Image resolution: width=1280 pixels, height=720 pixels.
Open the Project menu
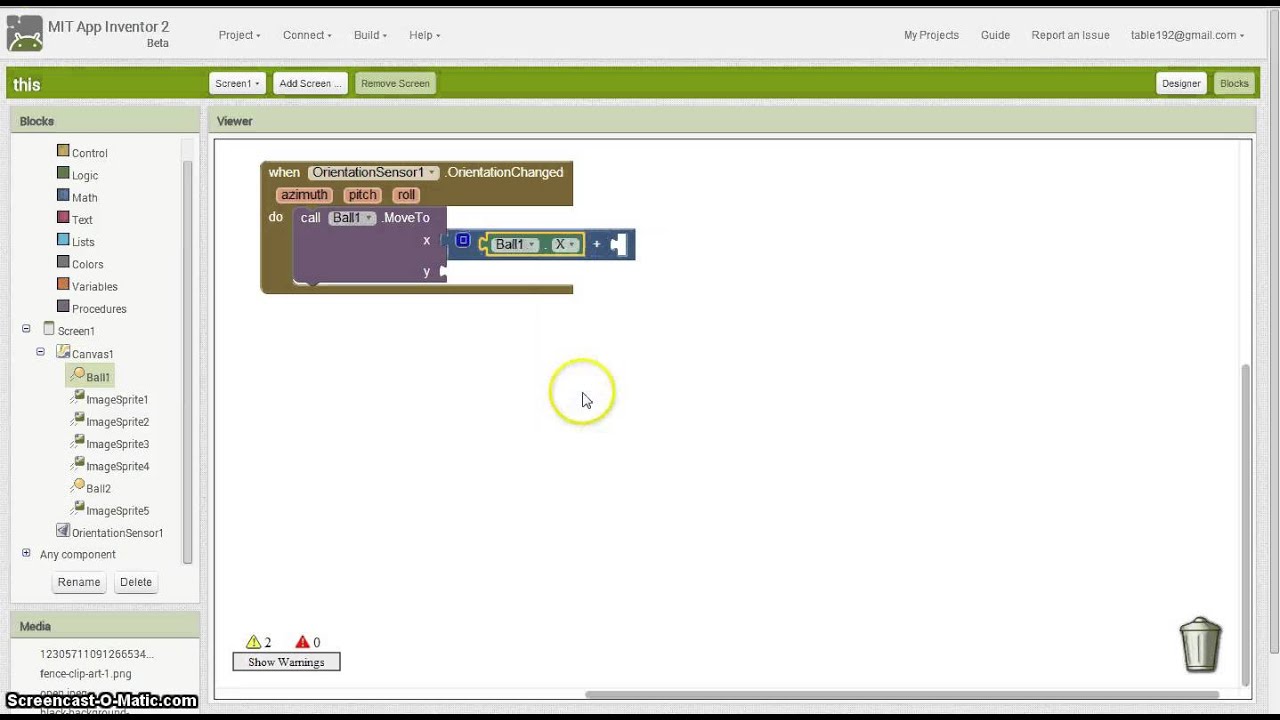(239, 35)
